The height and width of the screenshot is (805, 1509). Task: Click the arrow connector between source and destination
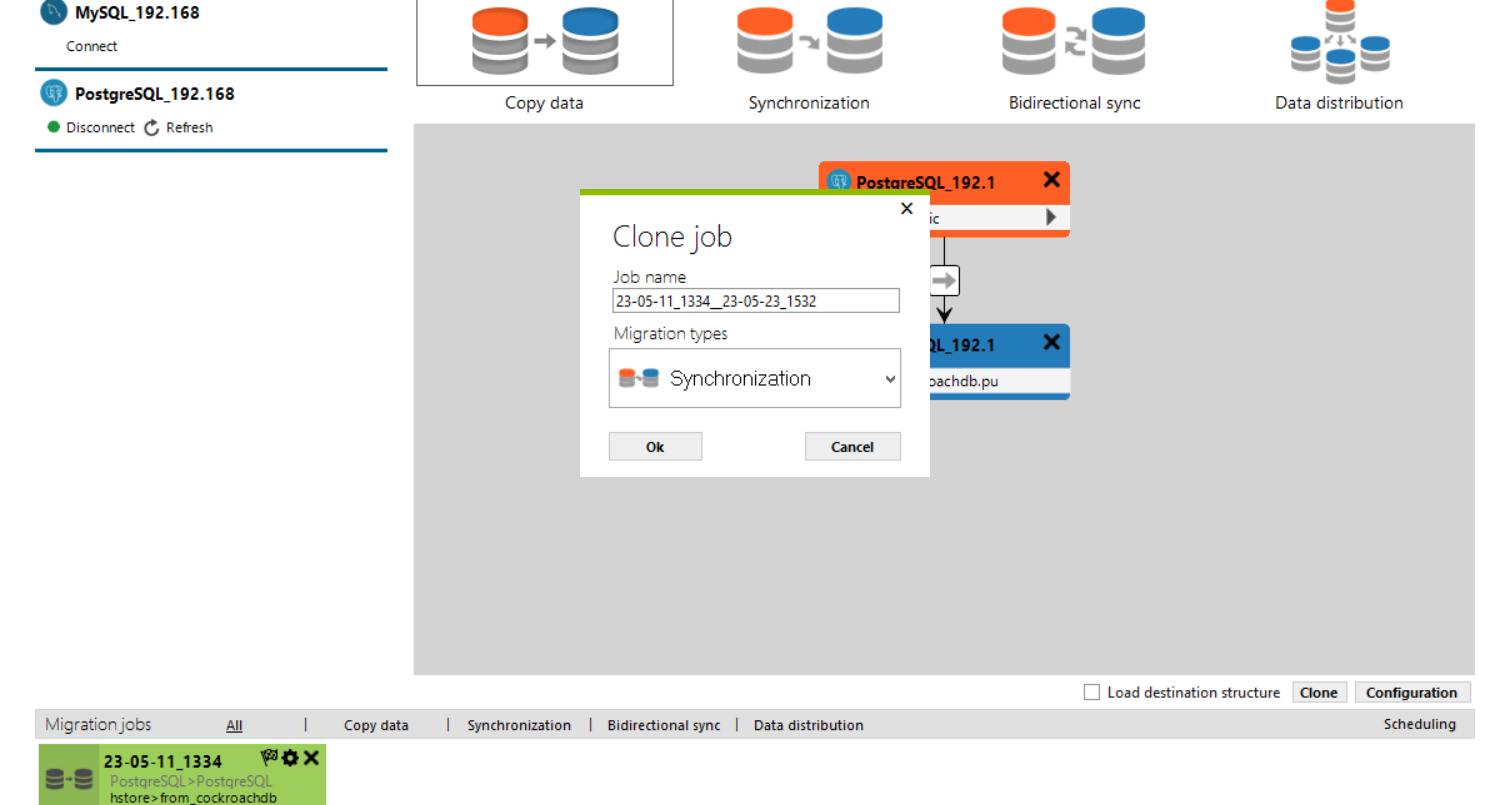click(x=944, y=281)
